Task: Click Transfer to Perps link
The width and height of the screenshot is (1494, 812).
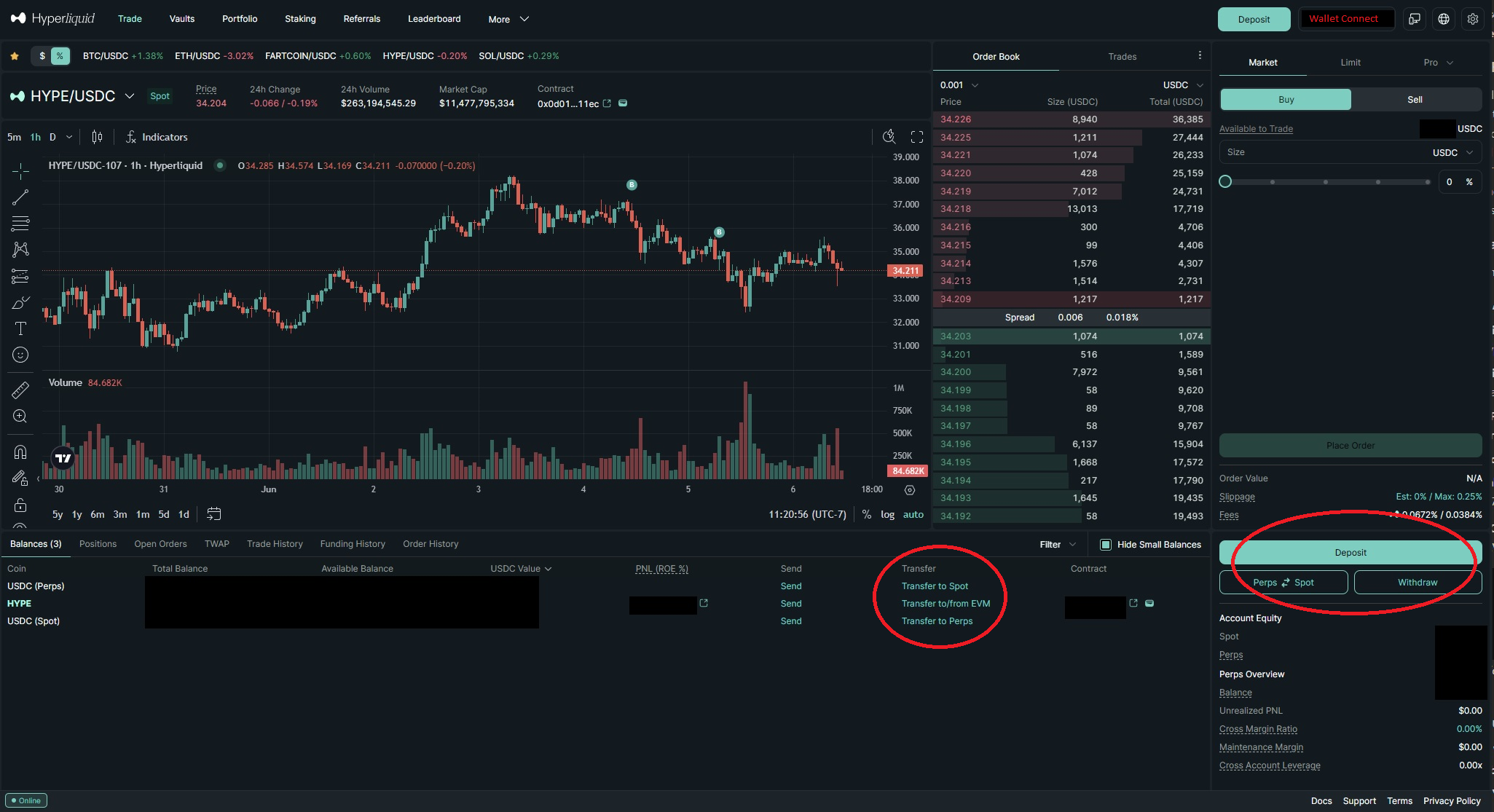Action: [x=937, y=621]
